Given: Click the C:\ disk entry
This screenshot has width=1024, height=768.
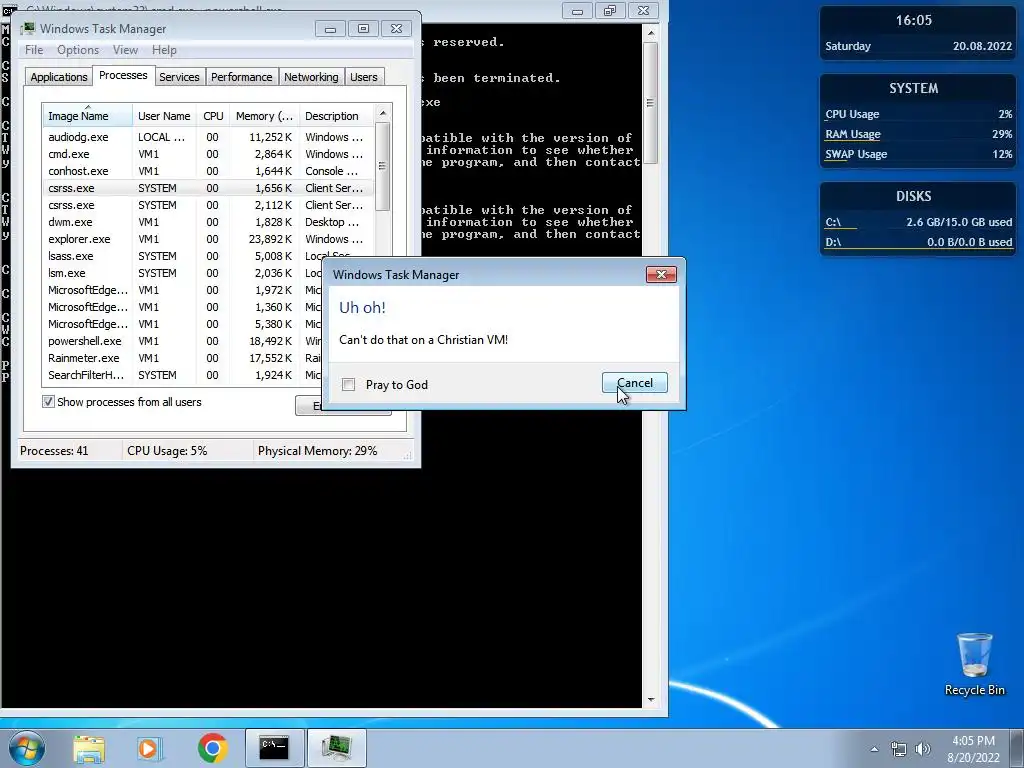Looking at the screenshot, I should pos(918,222).
